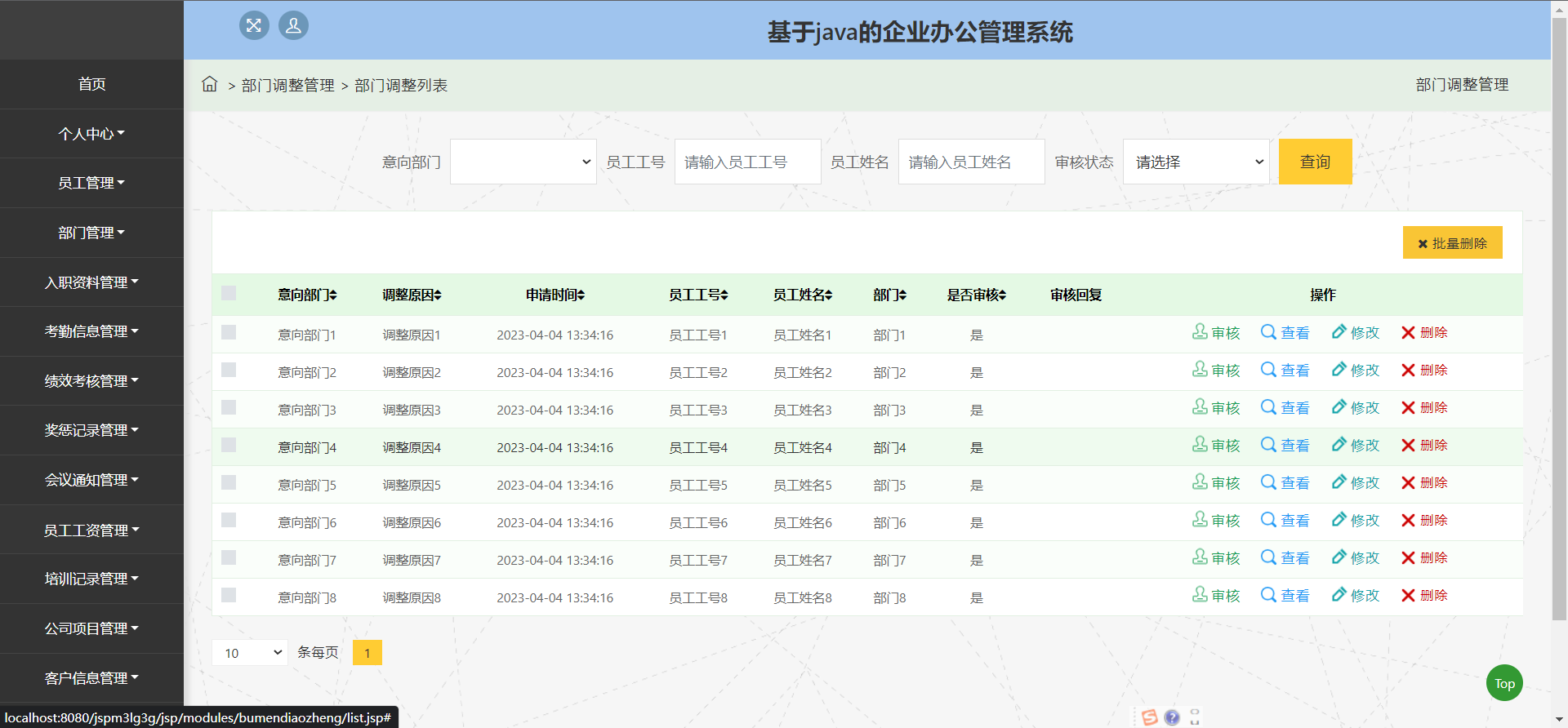The height and width of the screenshot is (728, 1568).
Task: Click the green Top button
Action: (x=1504, y=683)
